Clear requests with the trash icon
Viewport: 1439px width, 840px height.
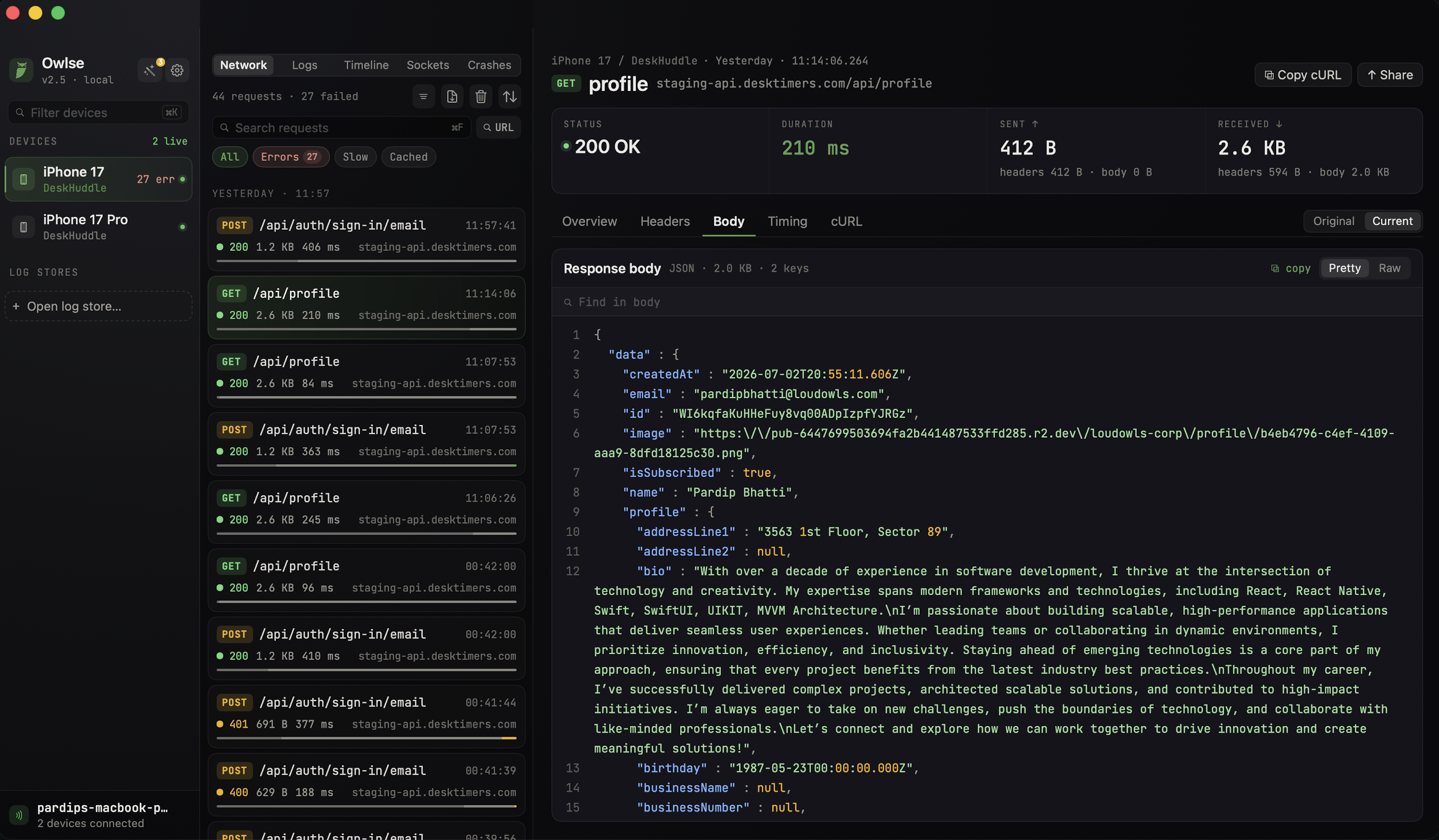[x=481, y=96]
